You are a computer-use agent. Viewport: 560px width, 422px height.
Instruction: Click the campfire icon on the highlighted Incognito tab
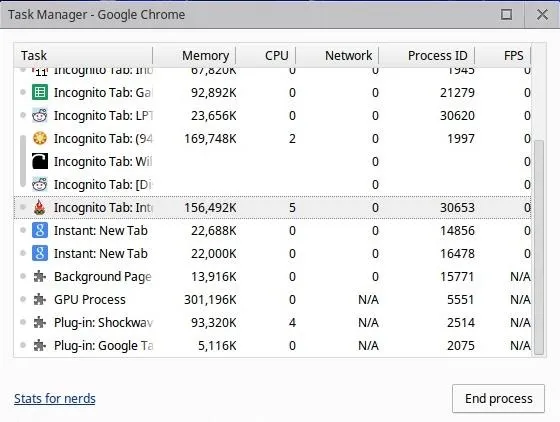(x=40, y=207)
